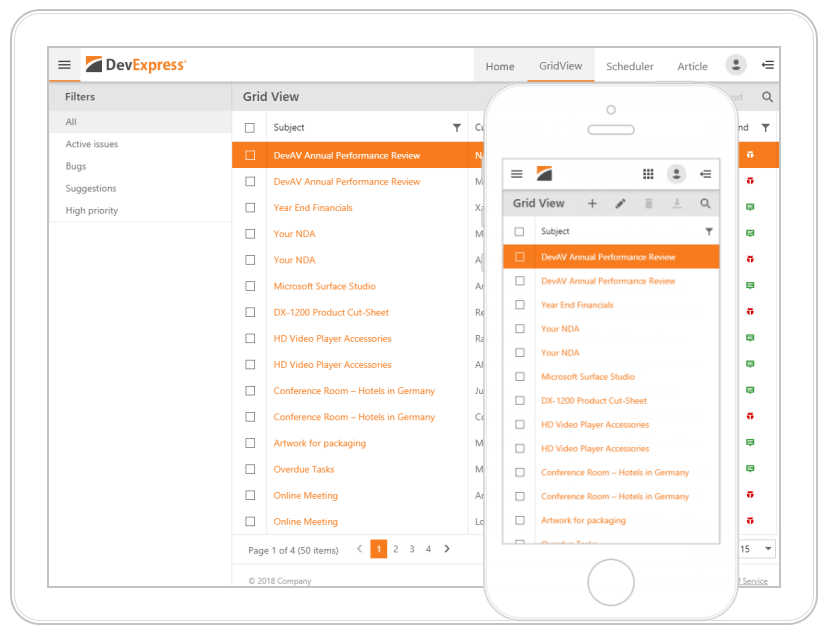Toggle the right panel icon on phone header

(x=706, y=174)
